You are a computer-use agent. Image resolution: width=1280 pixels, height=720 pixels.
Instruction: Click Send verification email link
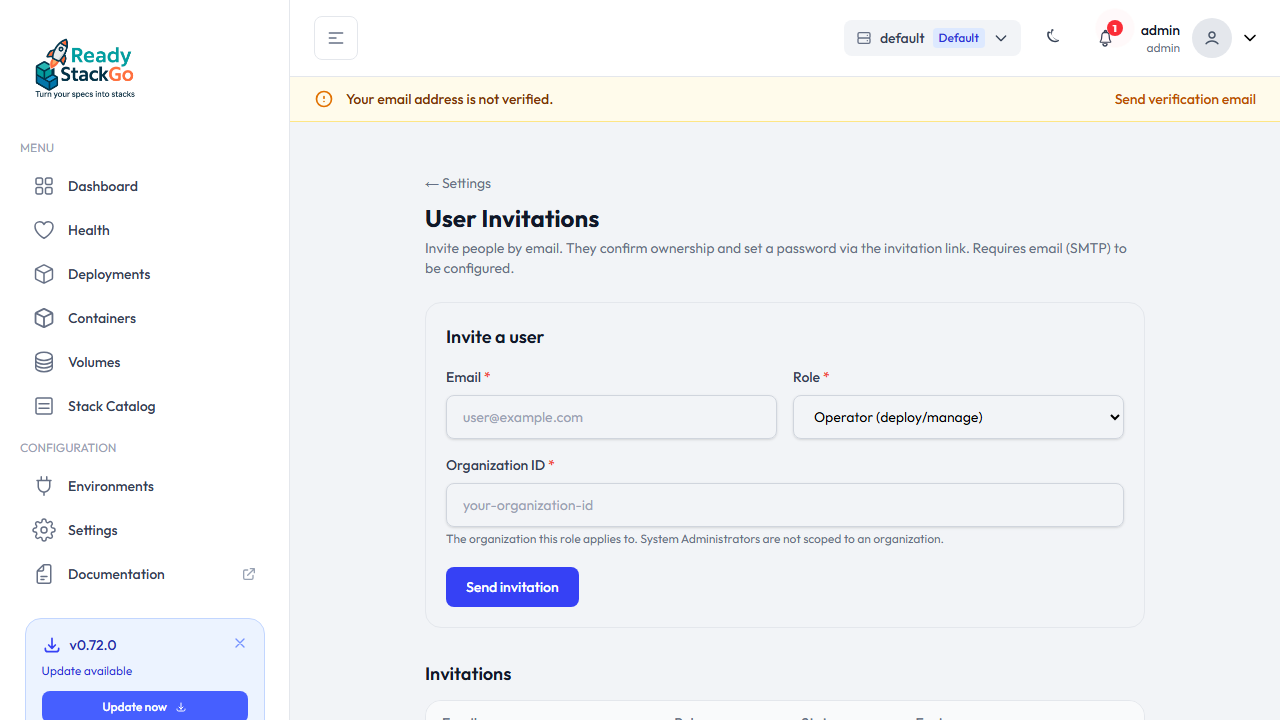(1185, 99)
